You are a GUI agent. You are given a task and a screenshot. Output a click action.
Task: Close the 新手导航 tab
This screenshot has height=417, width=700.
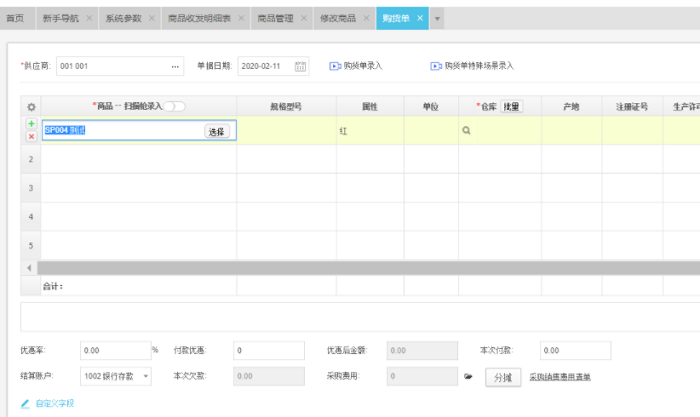point(89,18)
